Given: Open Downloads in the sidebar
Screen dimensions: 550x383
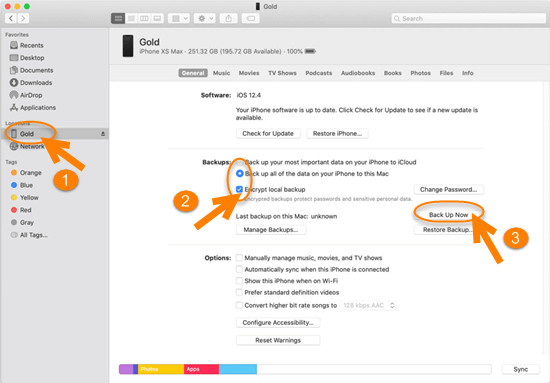Looking at the screenshot, I should coord(31,82).
